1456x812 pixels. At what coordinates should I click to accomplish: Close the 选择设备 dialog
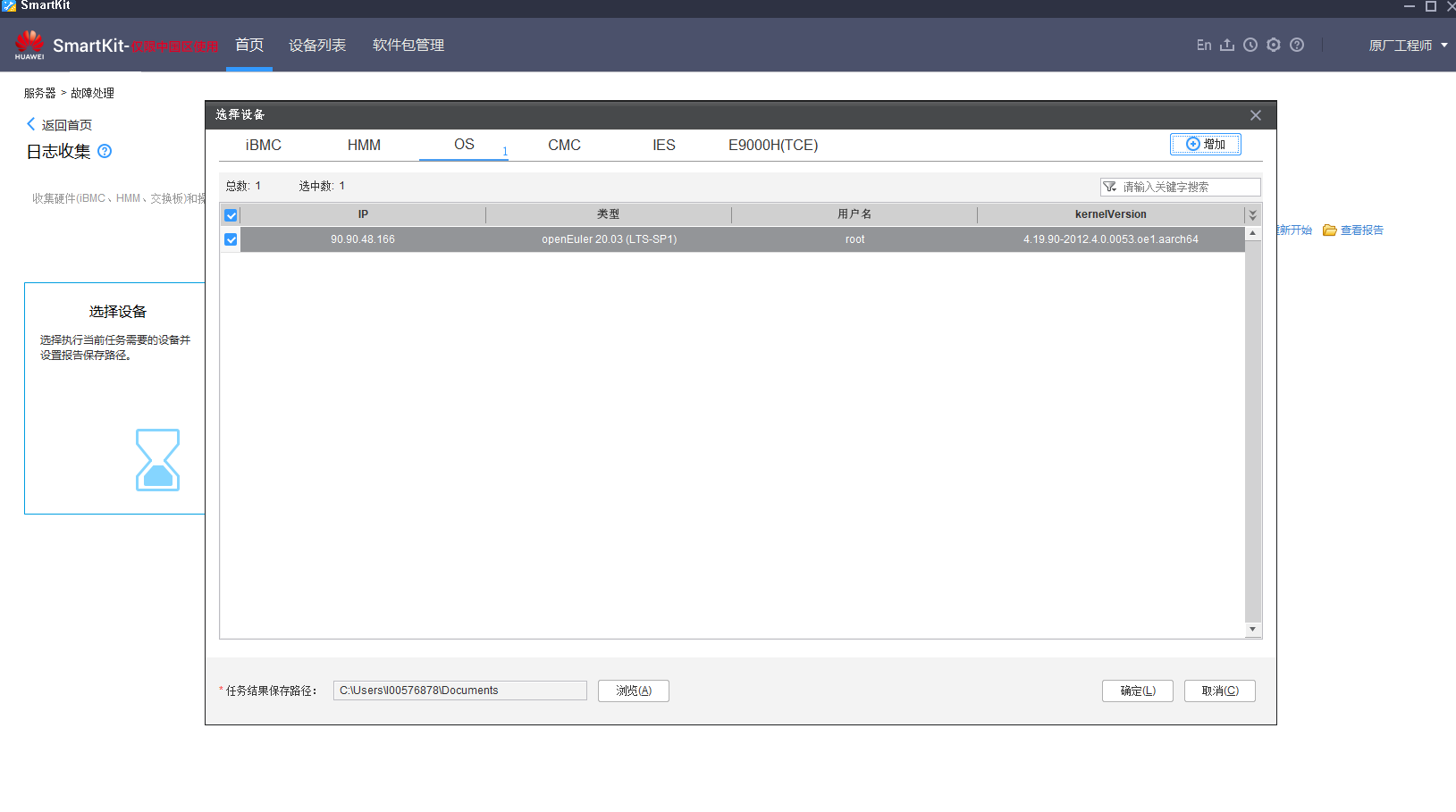point(1256,115)
